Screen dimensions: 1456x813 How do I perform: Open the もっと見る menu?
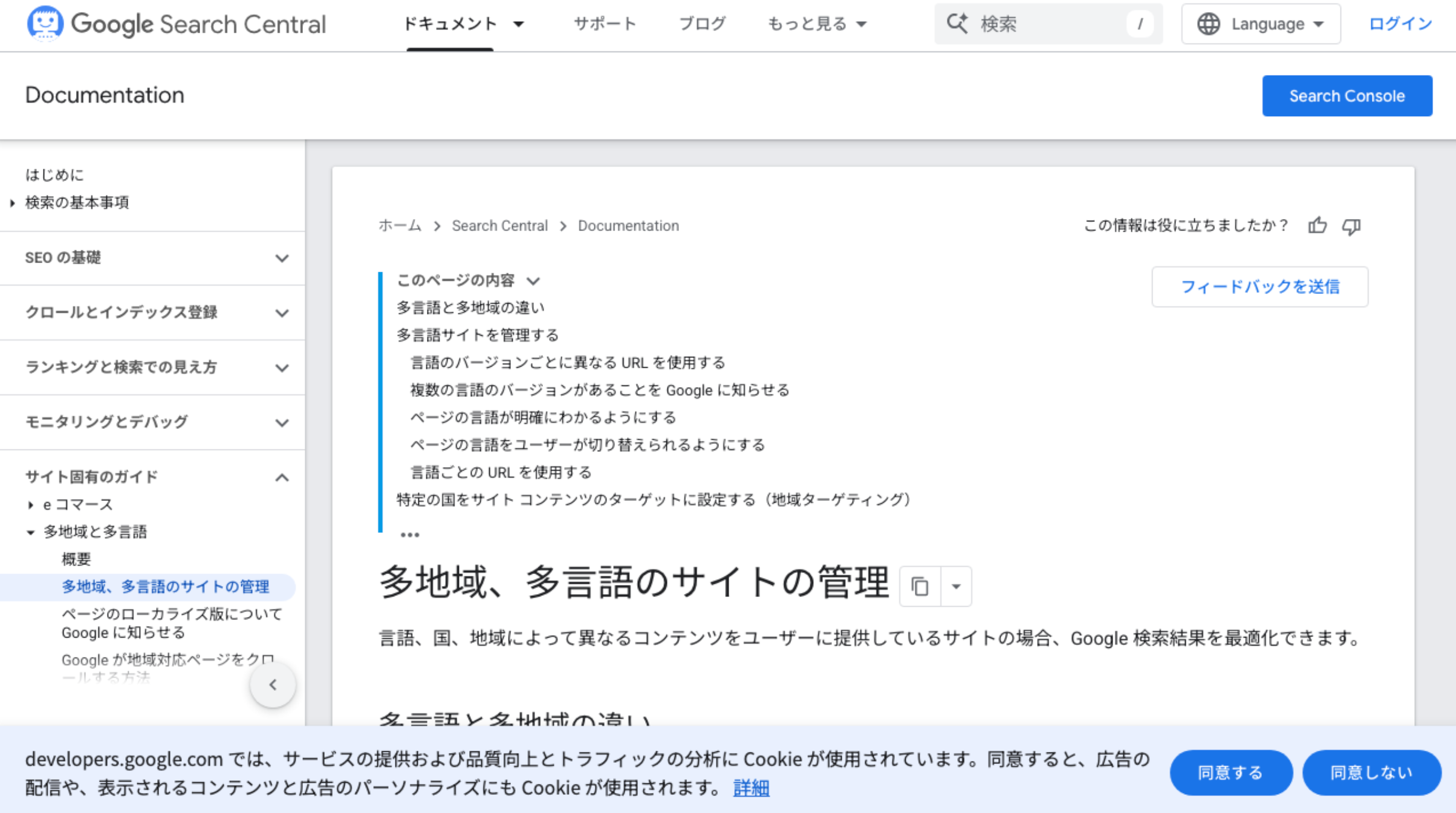pos(817,24)
